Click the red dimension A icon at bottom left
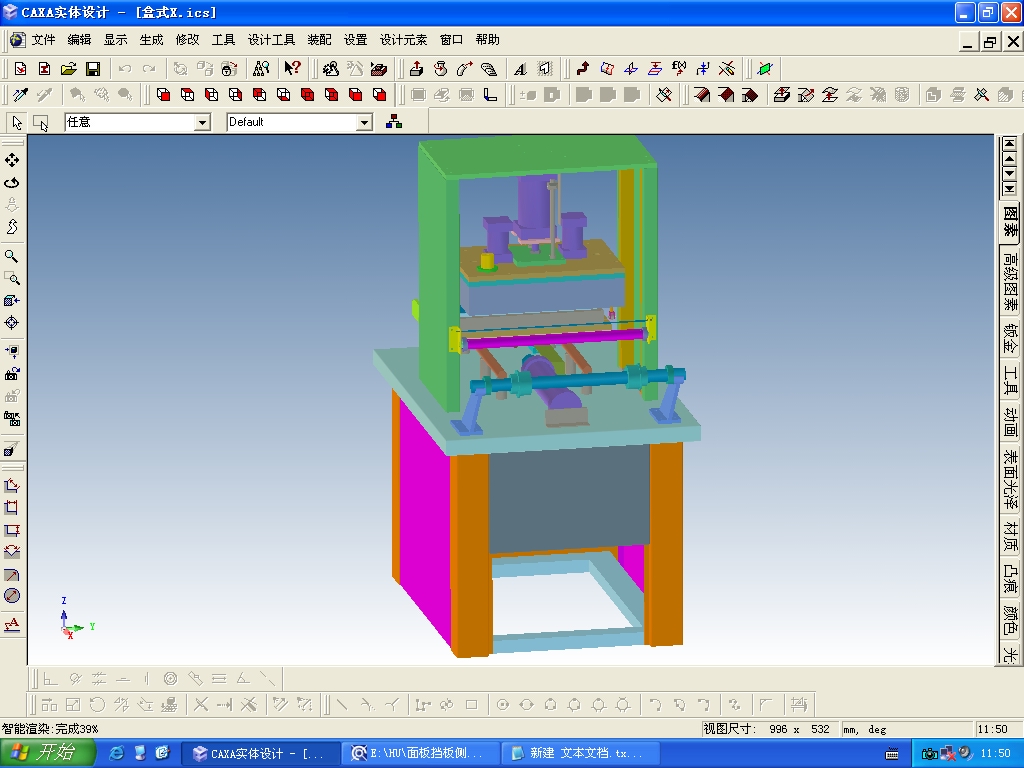1024x768 pixels. [x=12, y=625]
